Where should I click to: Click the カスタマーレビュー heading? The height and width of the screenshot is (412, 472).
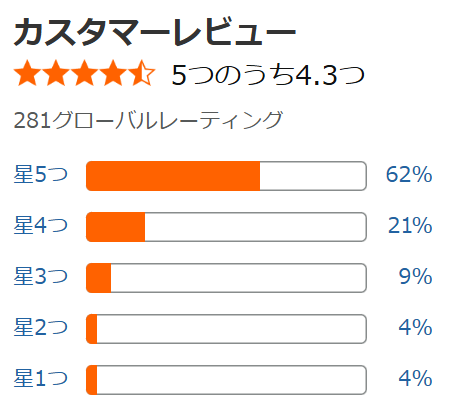pos(155,31)
